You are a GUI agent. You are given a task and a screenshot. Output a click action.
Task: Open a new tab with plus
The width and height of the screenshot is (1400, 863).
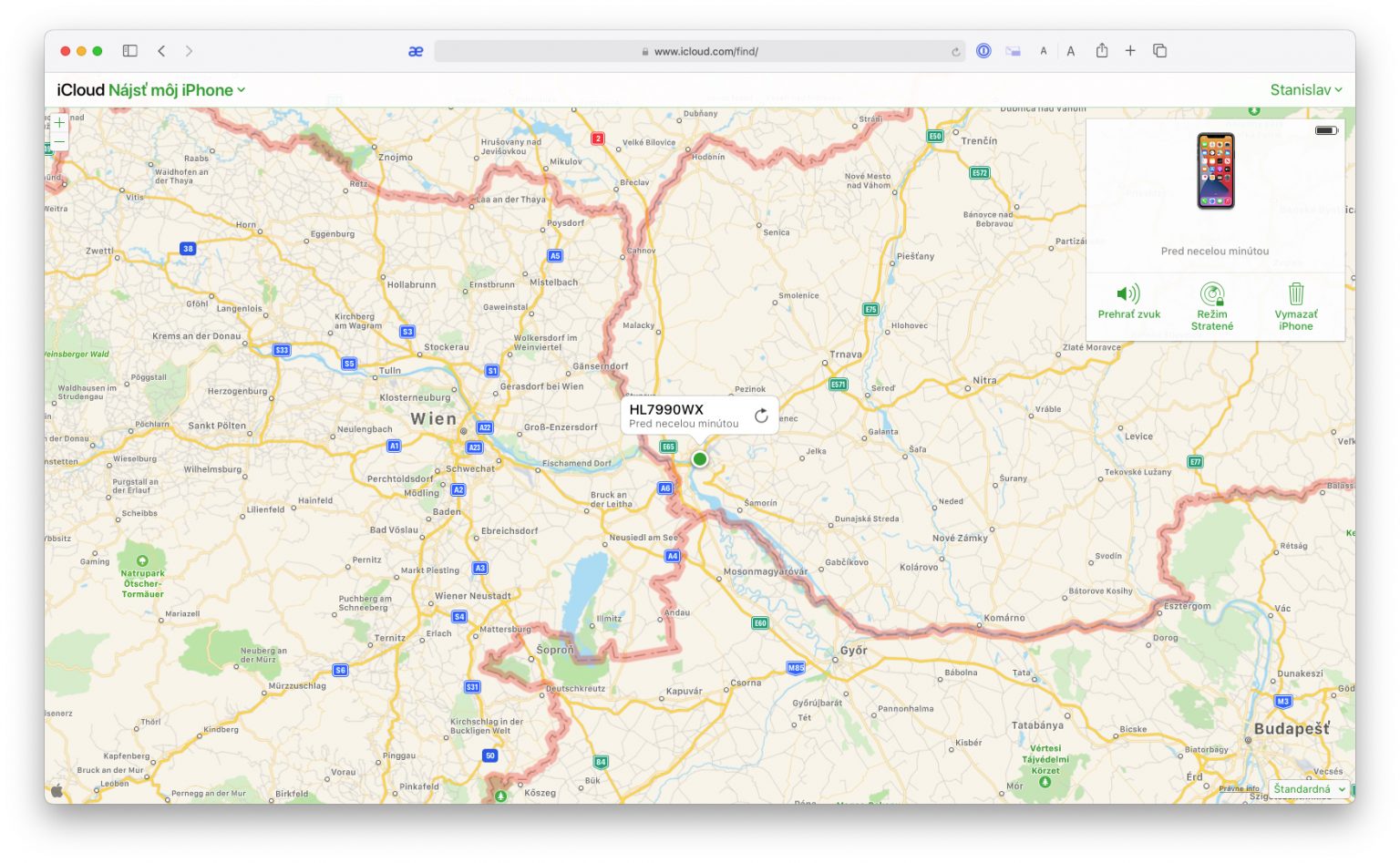(1130, 51)
